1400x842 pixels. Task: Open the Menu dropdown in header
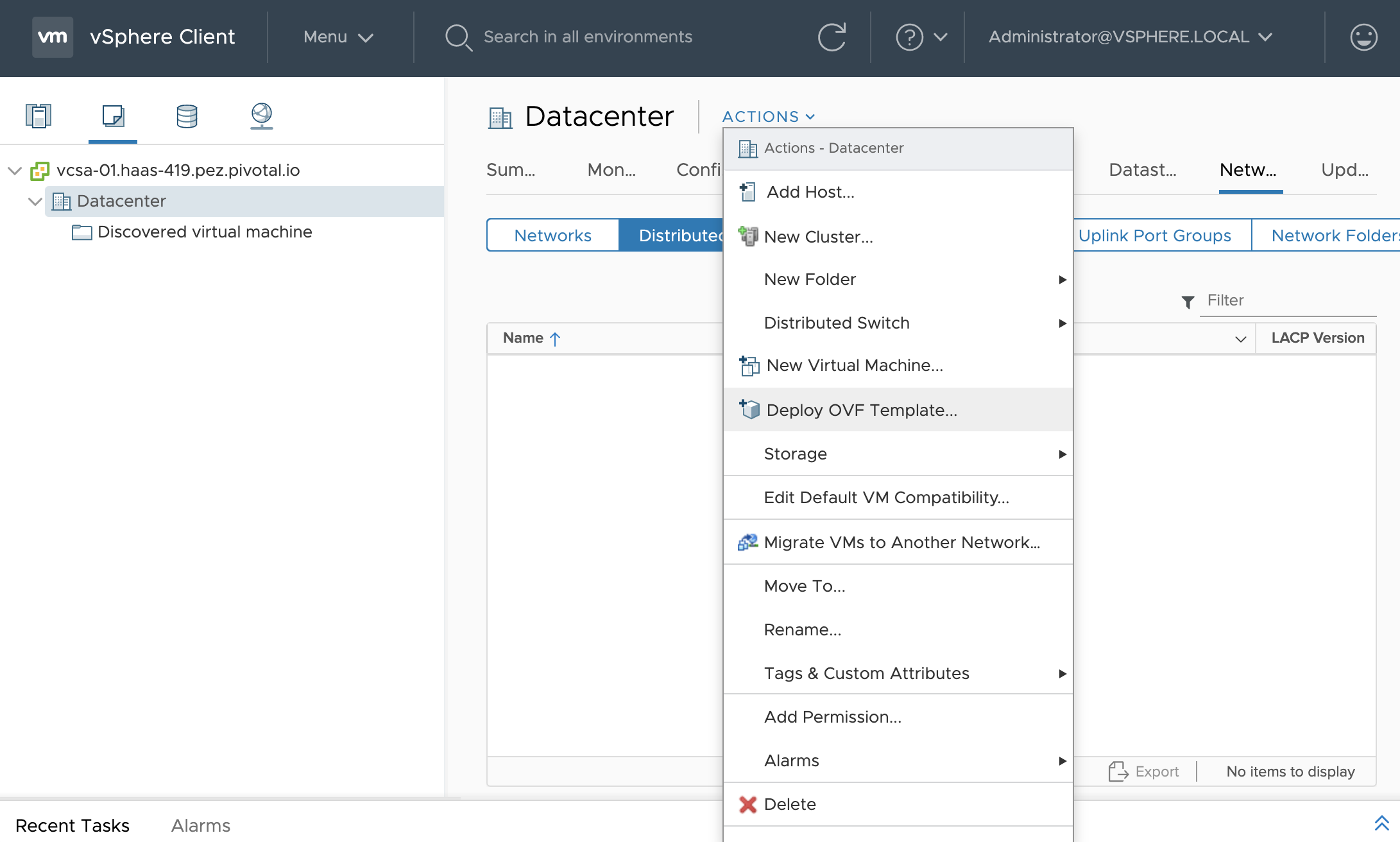point(337,37)
